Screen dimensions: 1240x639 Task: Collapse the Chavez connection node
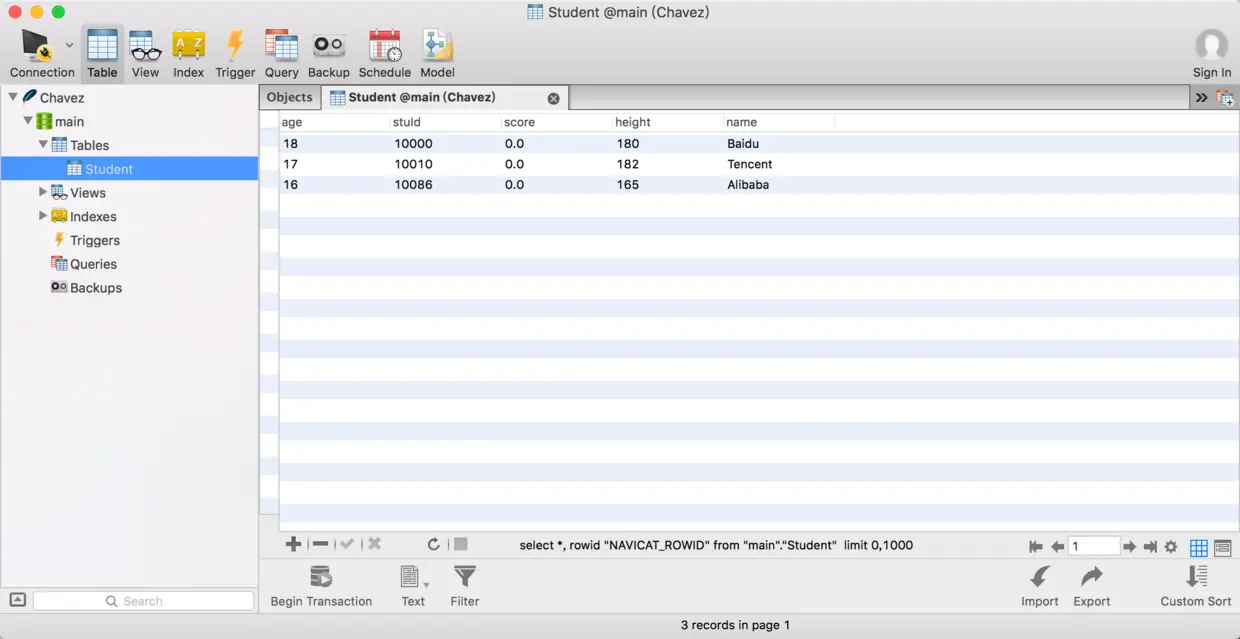click(13, 97)
